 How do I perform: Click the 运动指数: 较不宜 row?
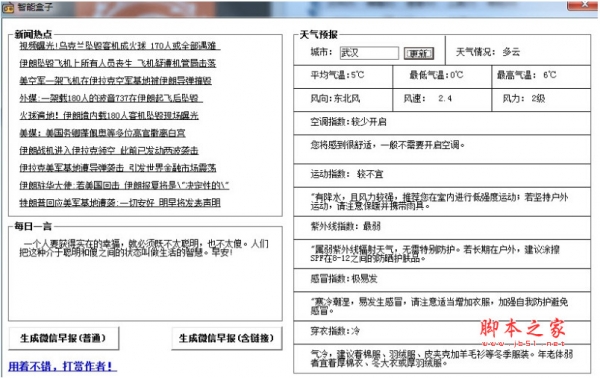tap(442, 176)
